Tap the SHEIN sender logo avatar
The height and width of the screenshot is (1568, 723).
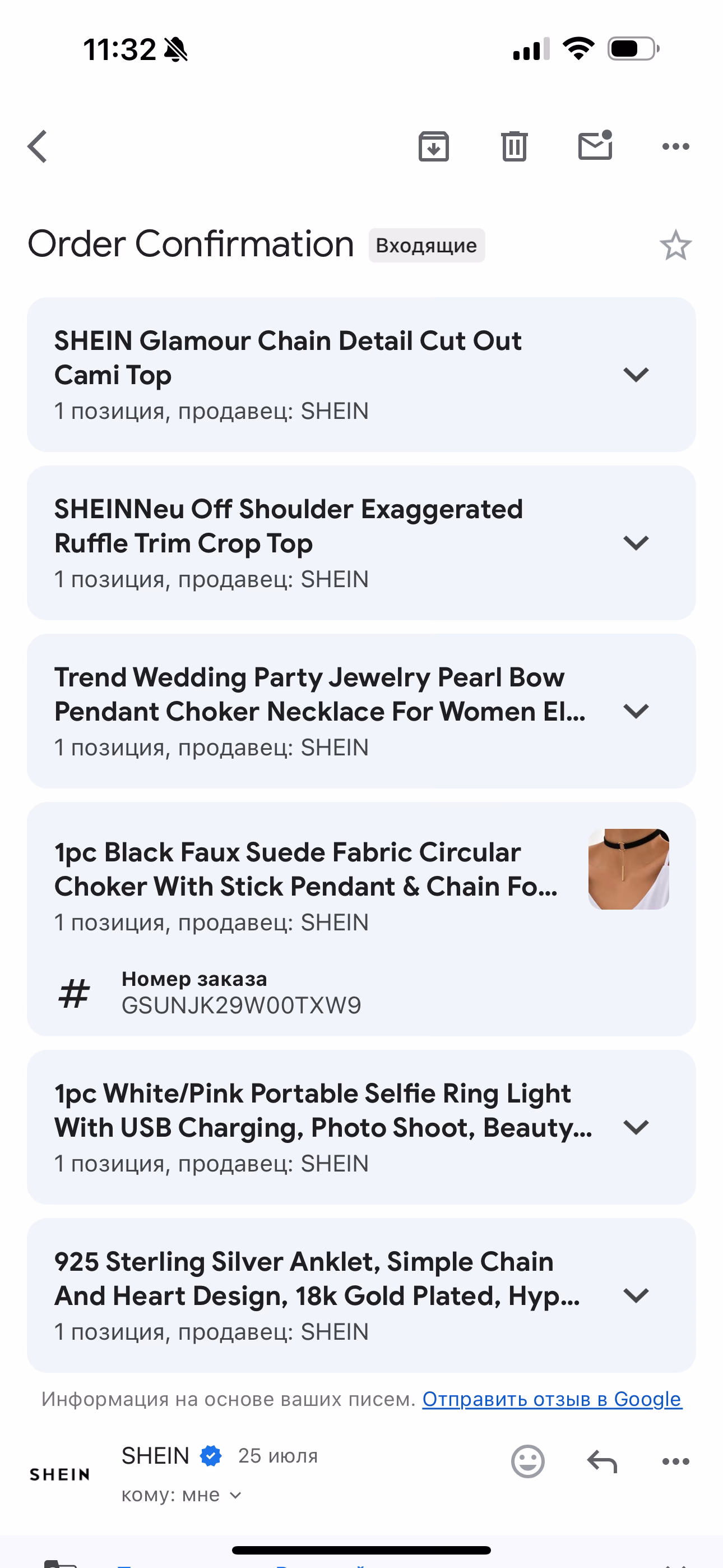click(59, 1474)
